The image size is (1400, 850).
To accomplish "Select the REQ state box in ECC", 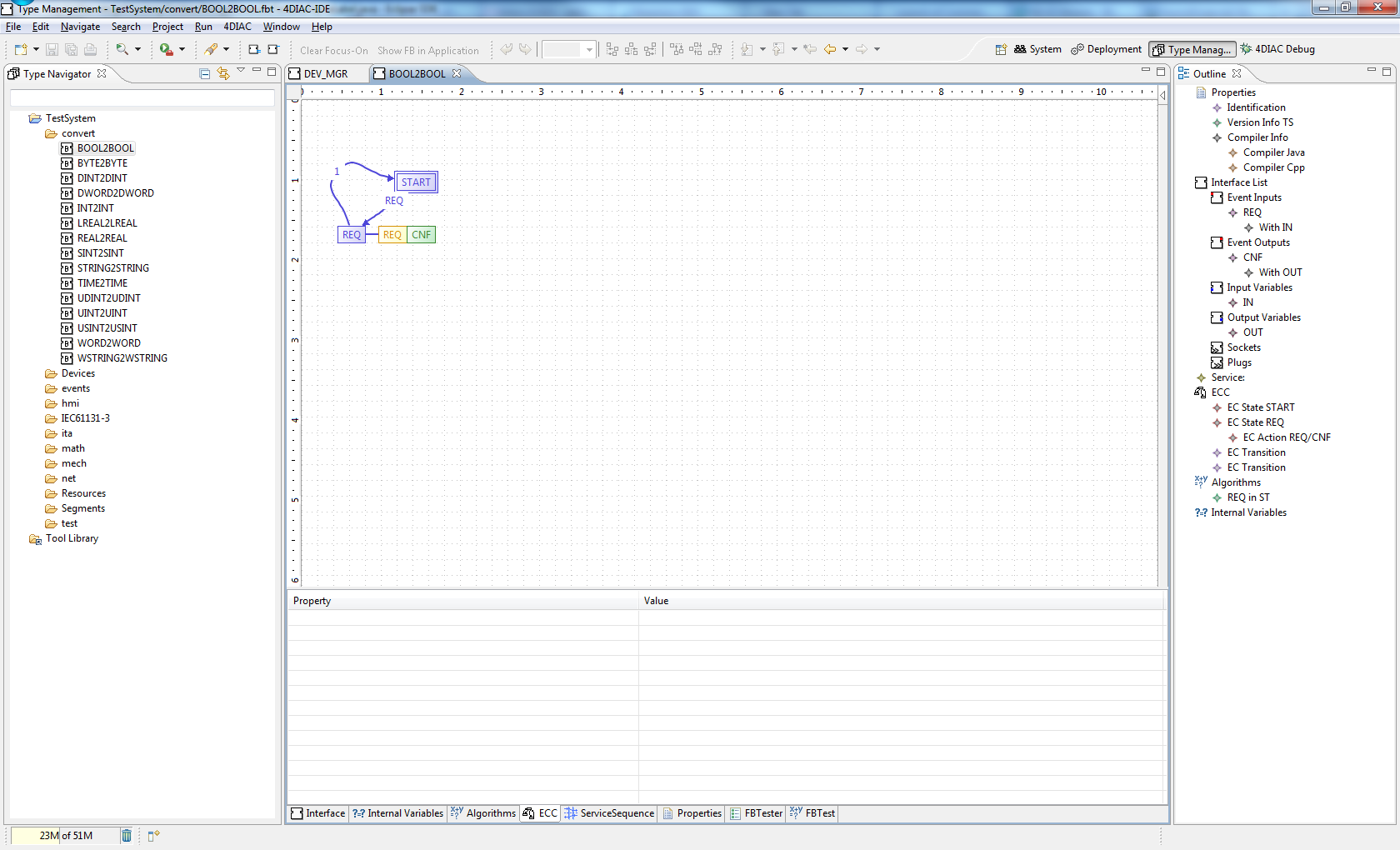I will tap(352, 235).
